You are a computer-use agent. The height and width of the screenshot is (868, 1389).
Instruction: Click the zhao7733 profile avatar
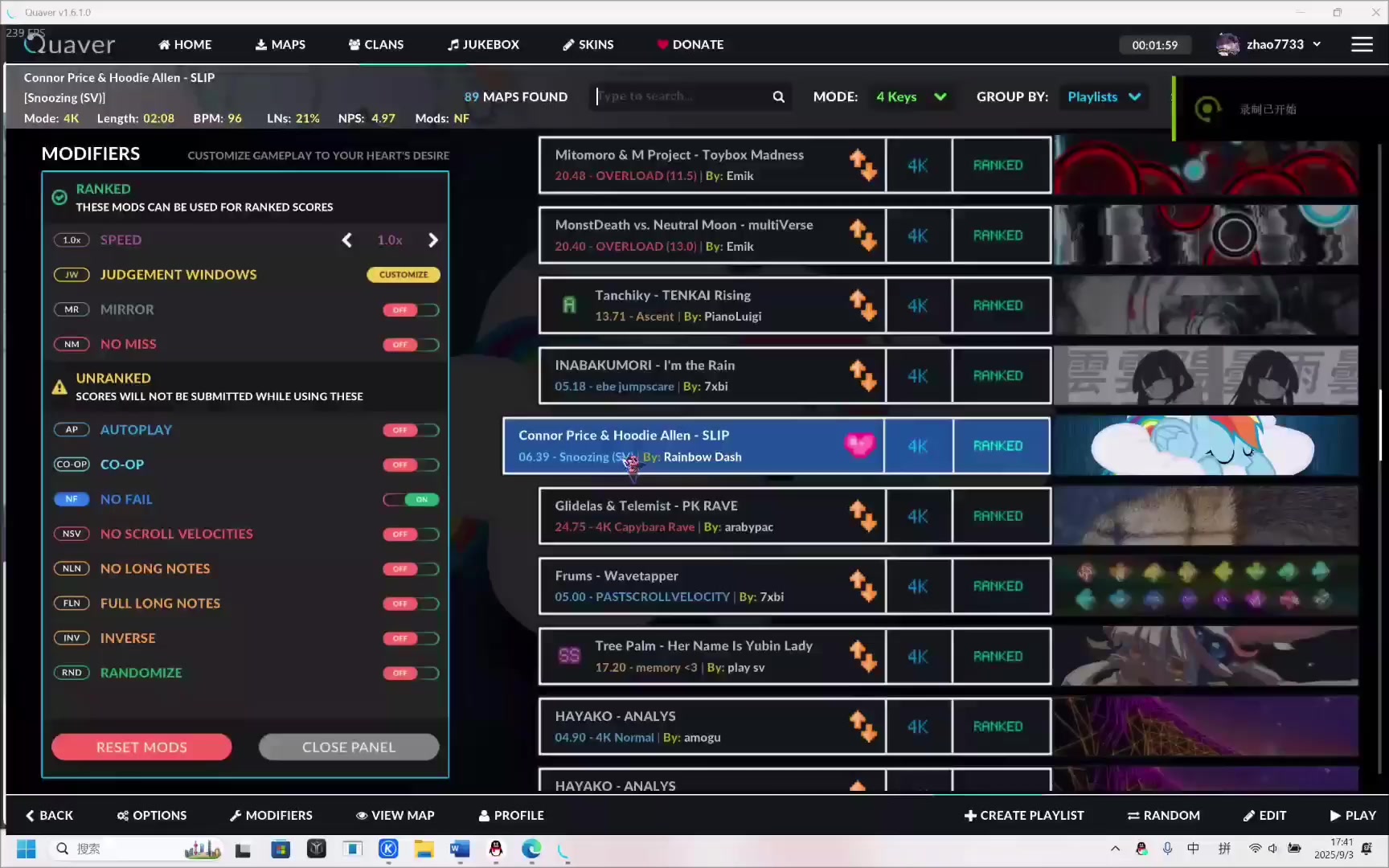point(1227,44)
